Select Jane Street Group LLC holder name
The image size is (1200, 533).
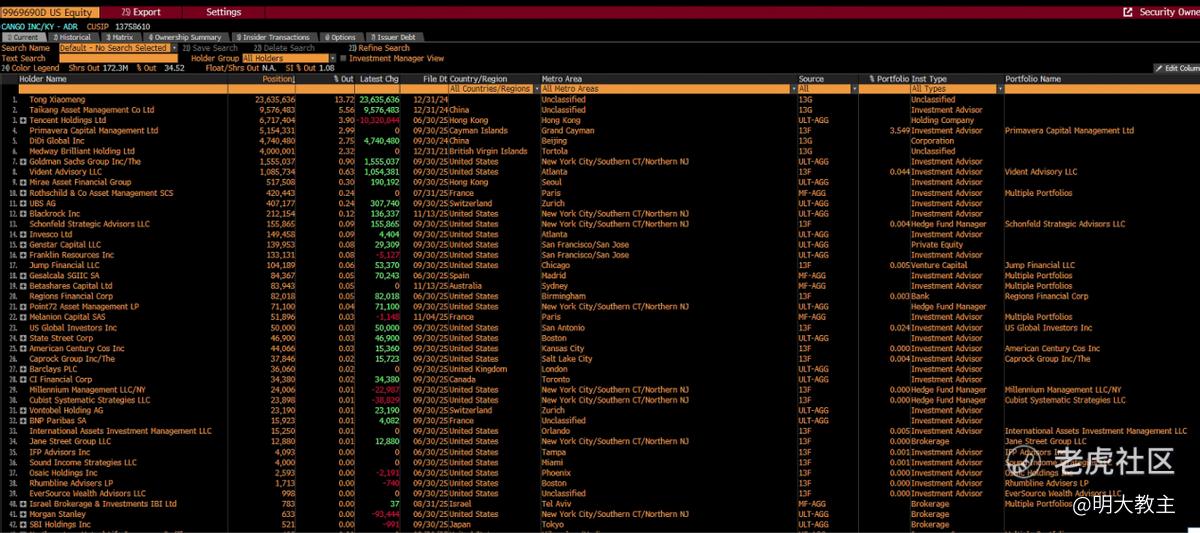pos(70,442)
